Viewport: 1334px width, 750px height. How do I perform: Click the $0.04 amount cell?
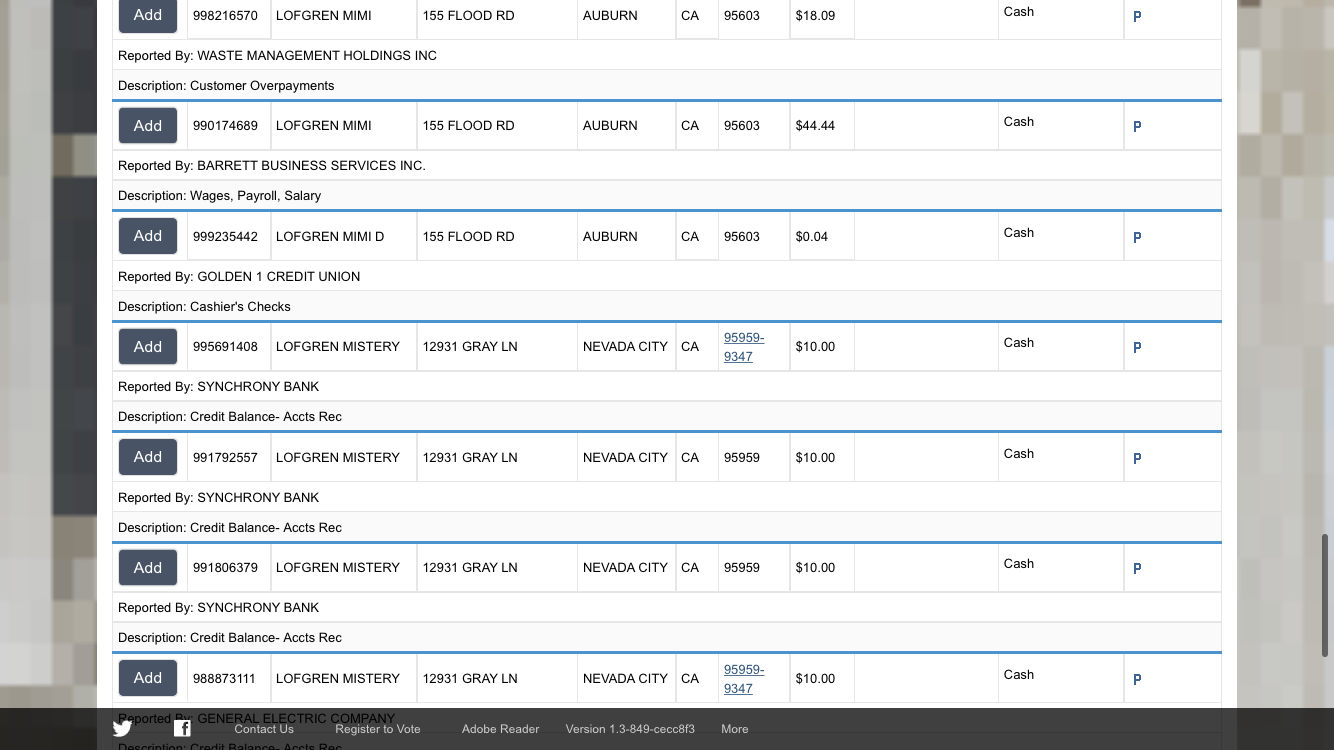822,237
